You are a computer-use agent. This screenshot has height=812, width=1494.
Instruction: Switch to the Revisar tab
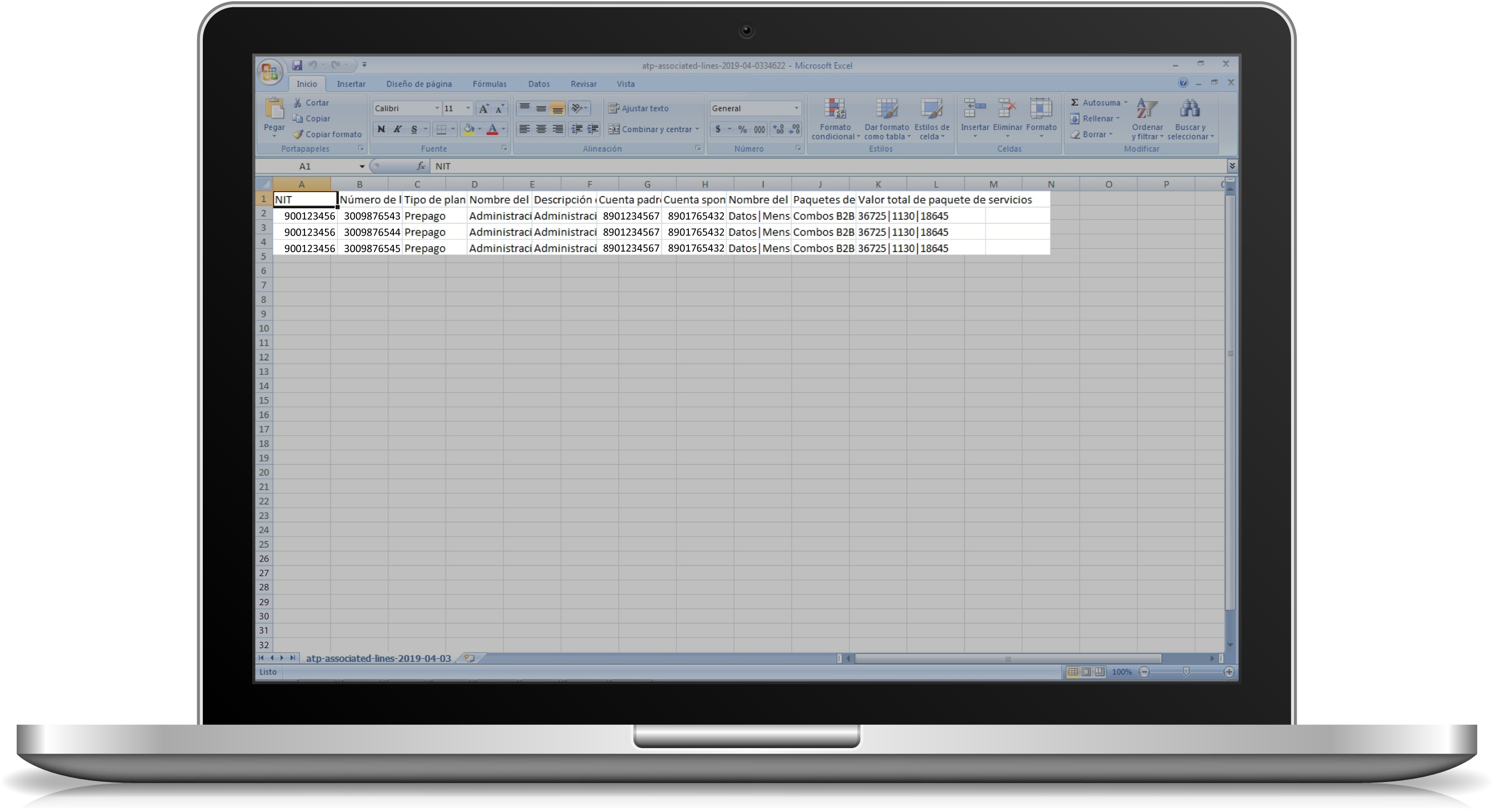583,83
